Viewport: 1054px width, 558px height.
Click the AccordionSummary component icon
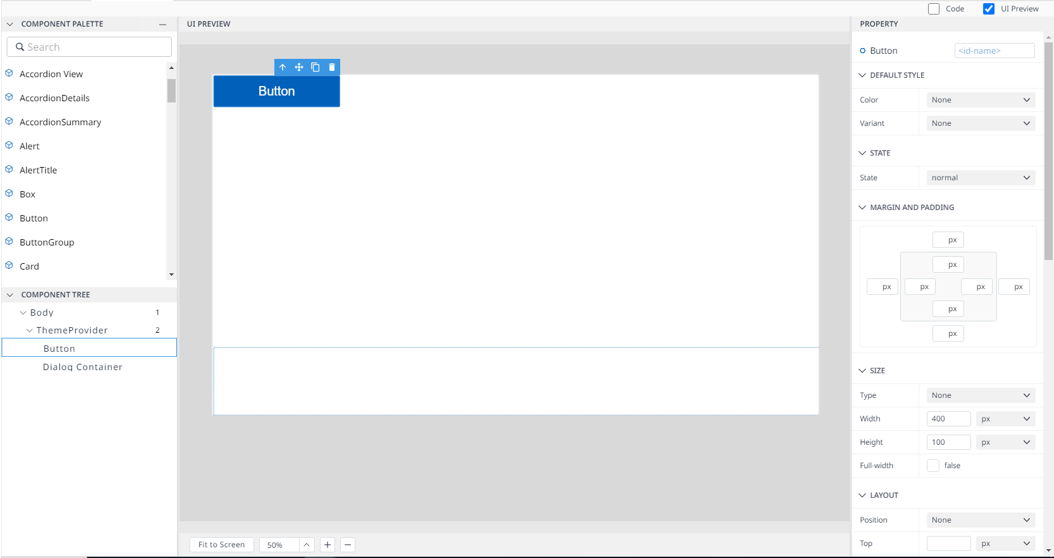click(x=9, y=122)
